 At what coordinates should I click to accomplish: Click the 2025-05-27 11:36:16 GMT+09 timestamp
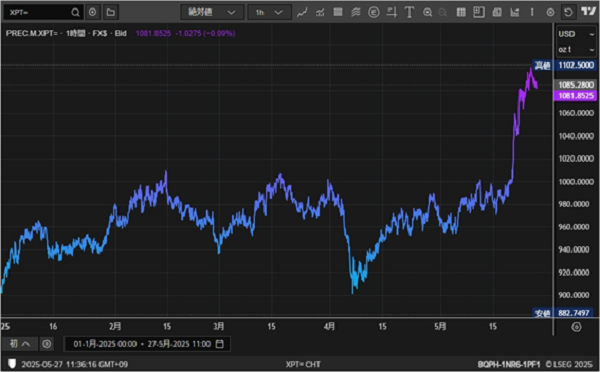[75, 364]
